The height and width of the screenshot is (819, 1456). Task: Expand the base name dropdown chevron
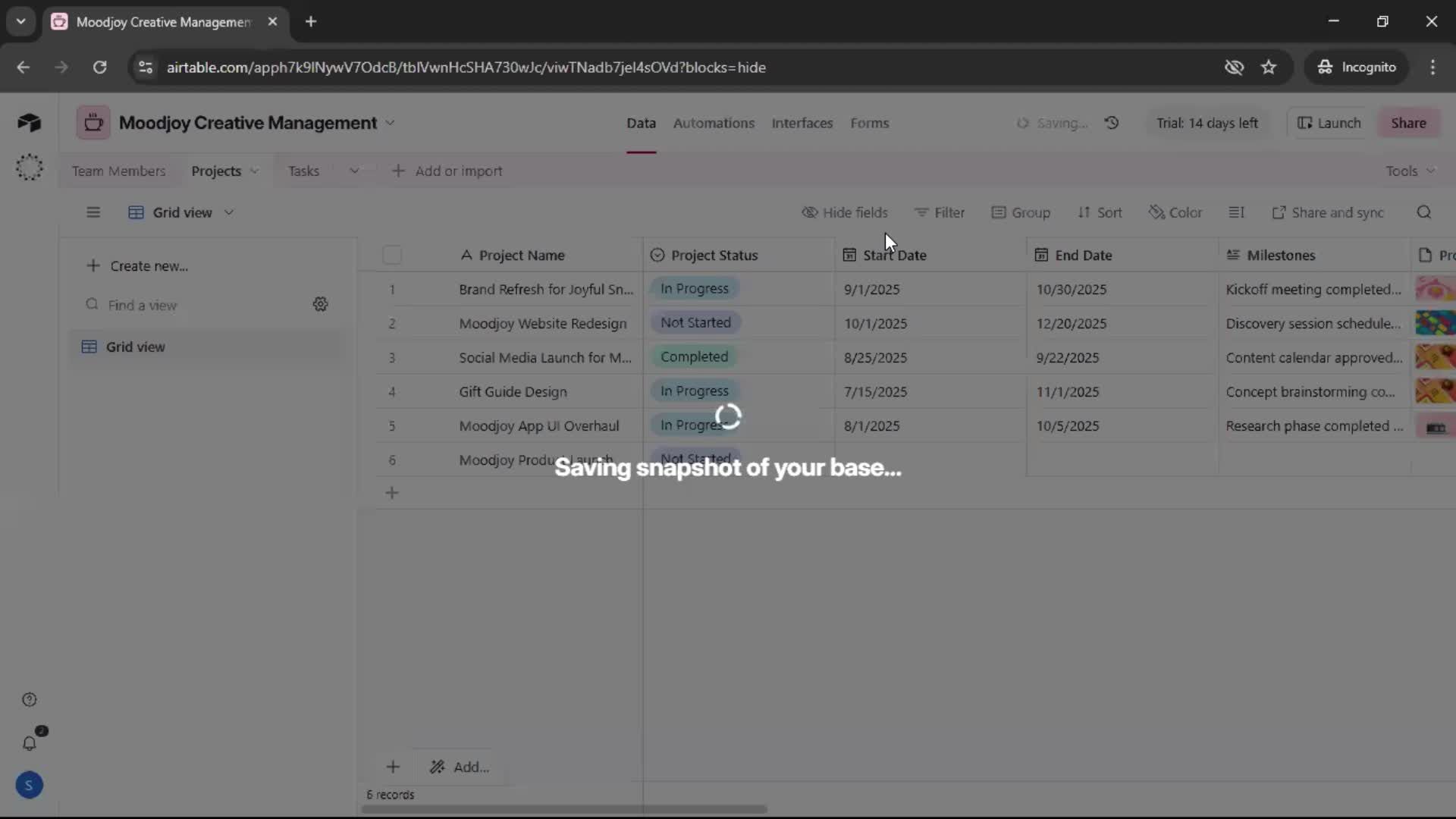coord(390,123)
